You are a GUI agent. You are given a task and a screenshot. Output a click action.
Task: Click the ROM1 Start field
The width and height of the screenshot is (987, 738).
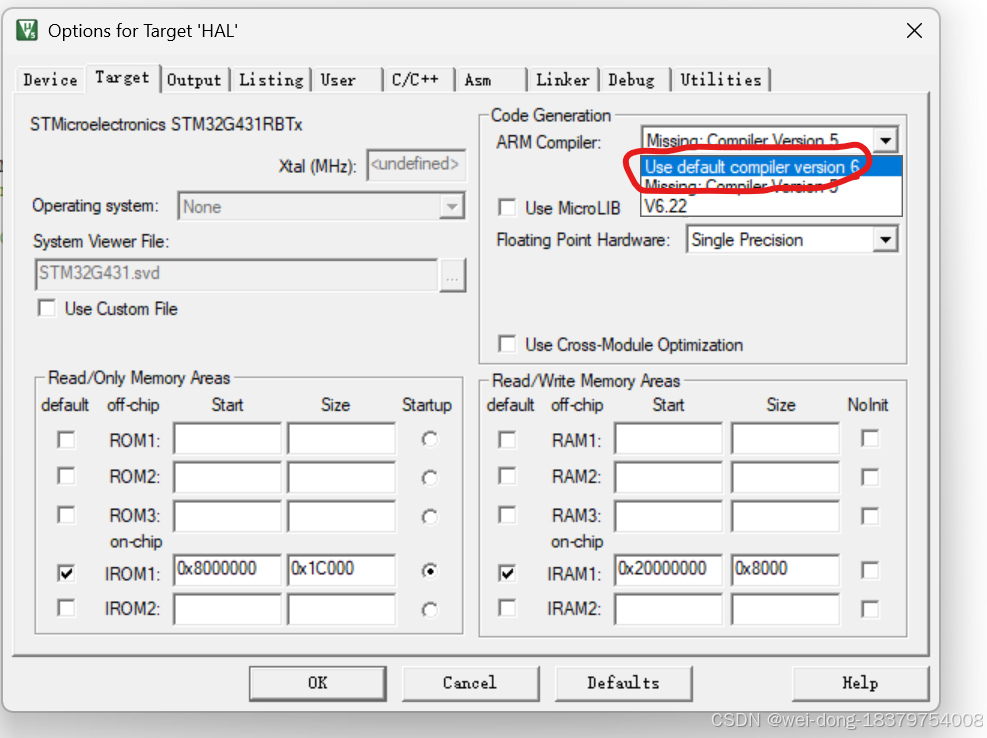[x=227, y=439]
